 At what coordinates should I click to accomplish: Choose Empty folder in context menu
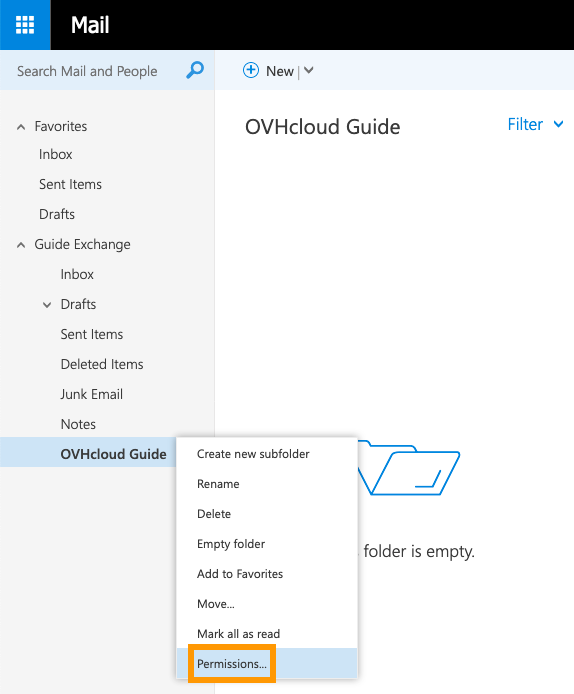point(267,544)
